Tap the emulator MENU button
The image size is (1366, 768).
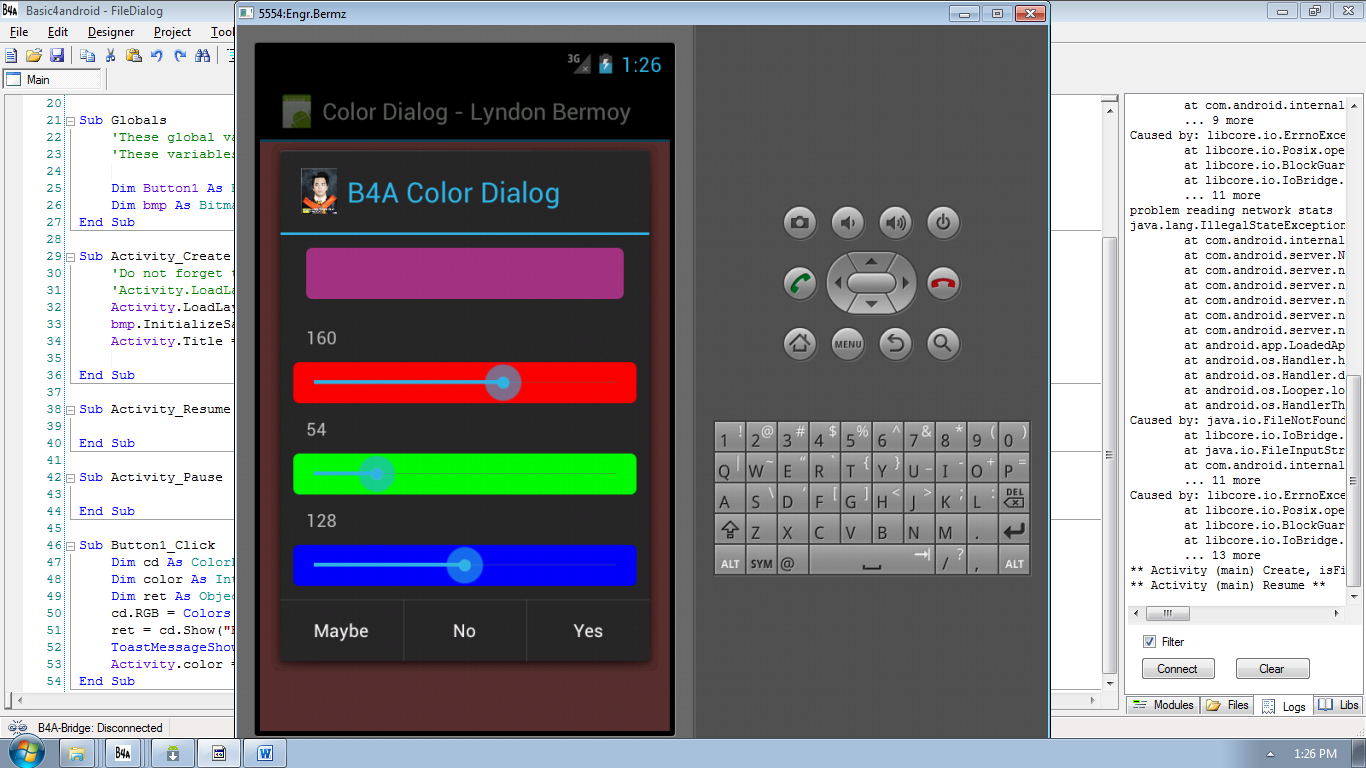pyautogui.click(x=847, y=344)
